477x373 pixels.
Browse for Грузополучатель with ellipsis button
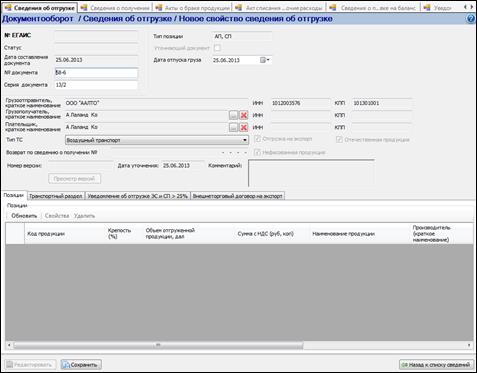pos(234,115)
